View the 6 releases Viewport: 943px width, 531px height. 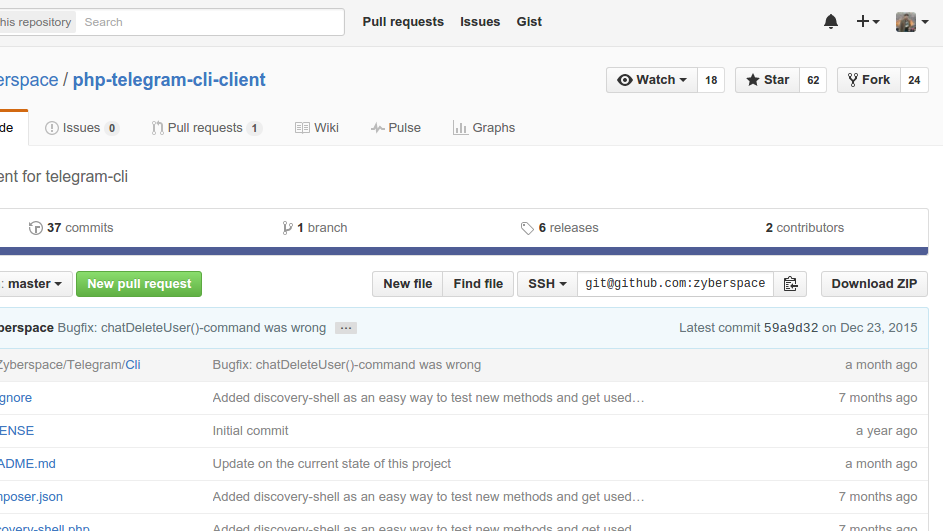[x=559, y=228]
